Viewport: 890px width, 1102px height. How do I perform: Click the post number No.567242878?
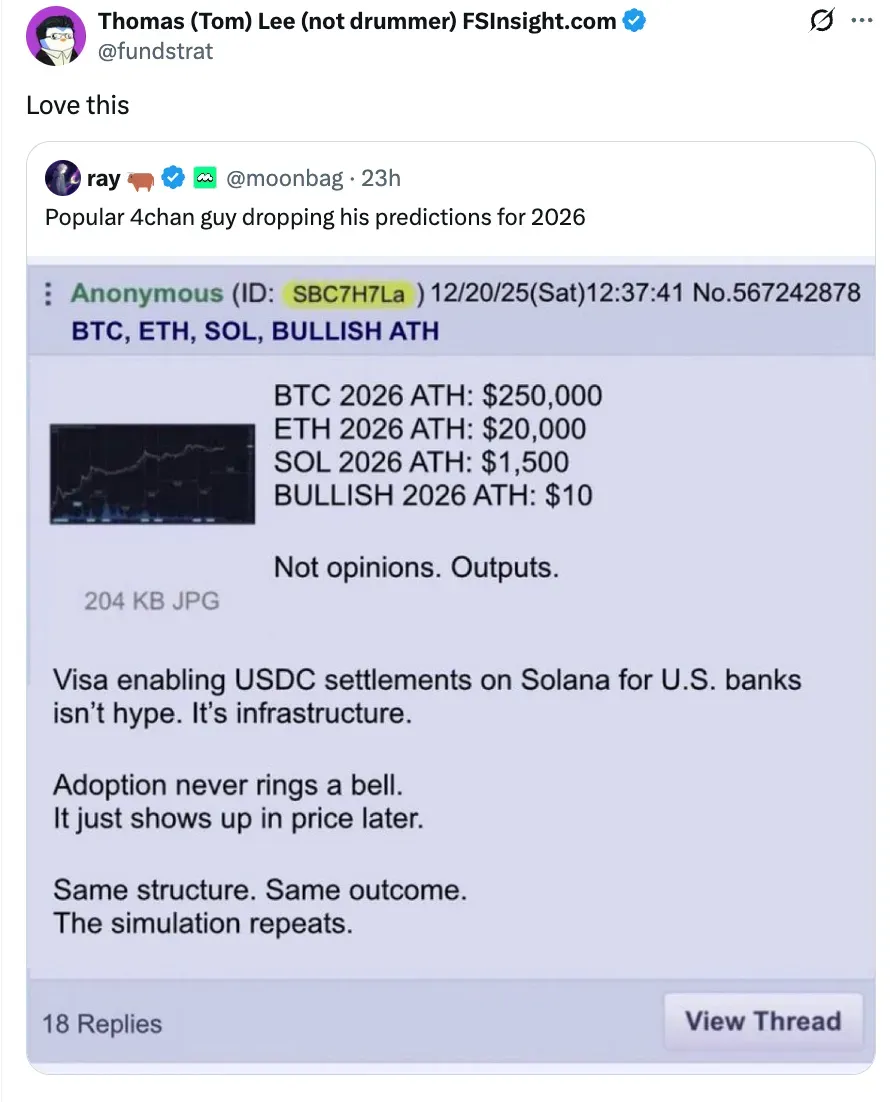click(779, 293)
